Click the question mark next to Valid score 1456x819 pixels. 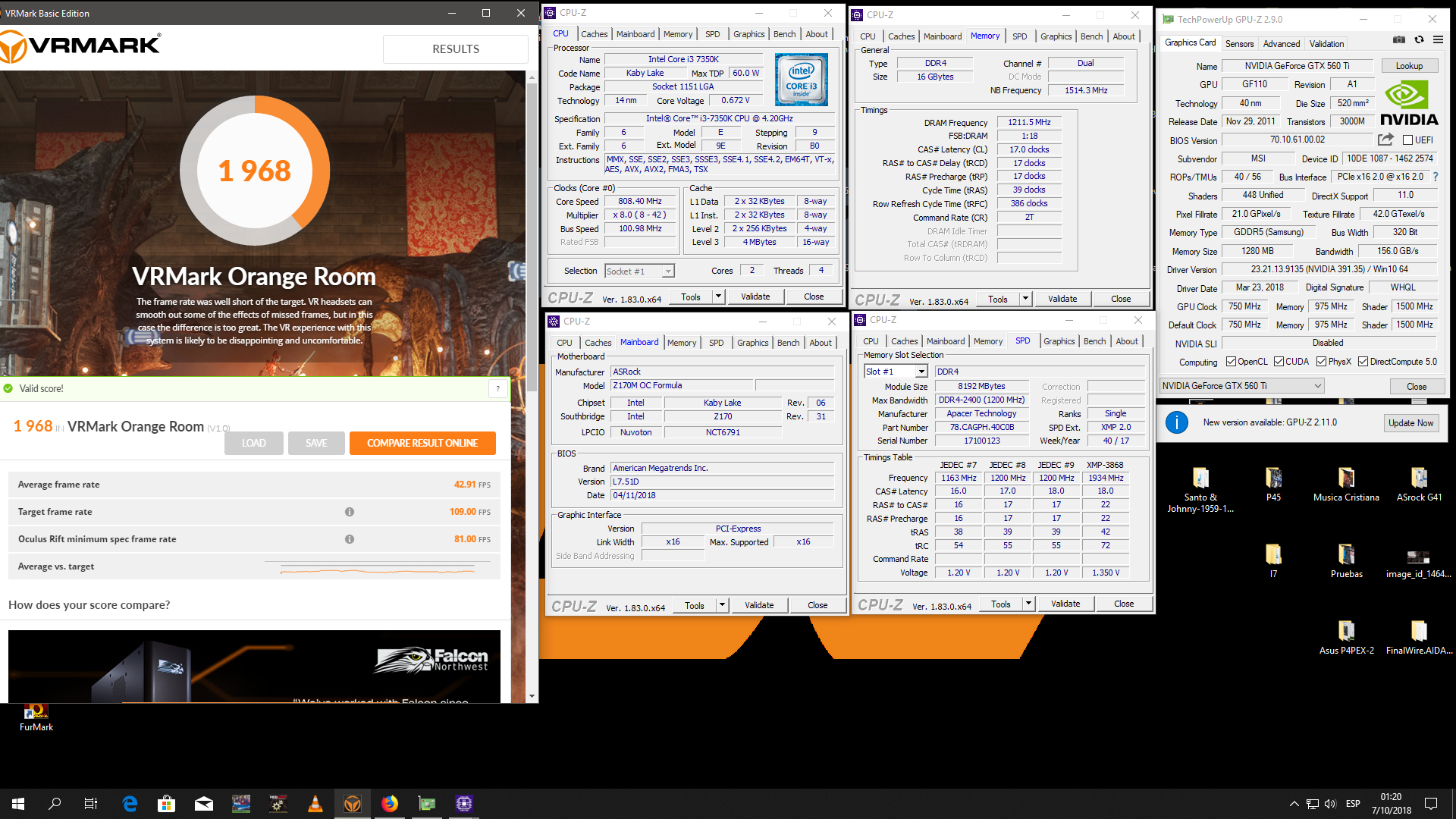tap(497, 388)
